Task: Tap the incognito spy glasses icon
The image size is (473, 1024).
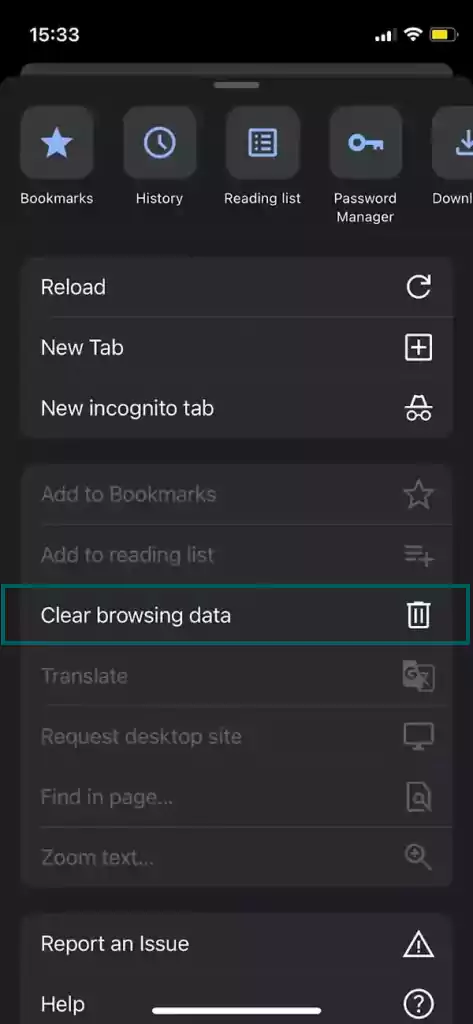Action: pos(419,408)
